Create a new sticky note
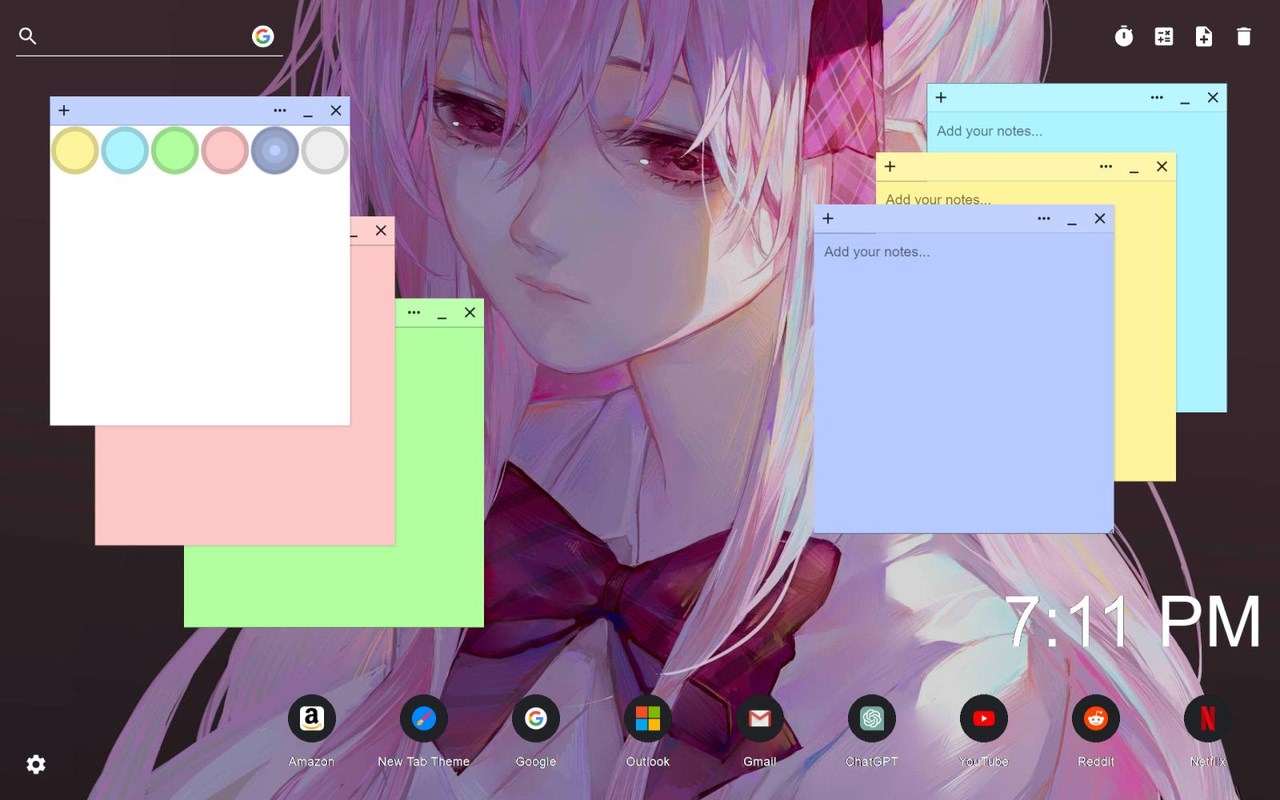The width and height of the screenshot is (1280, 800). click(1204, 37)
